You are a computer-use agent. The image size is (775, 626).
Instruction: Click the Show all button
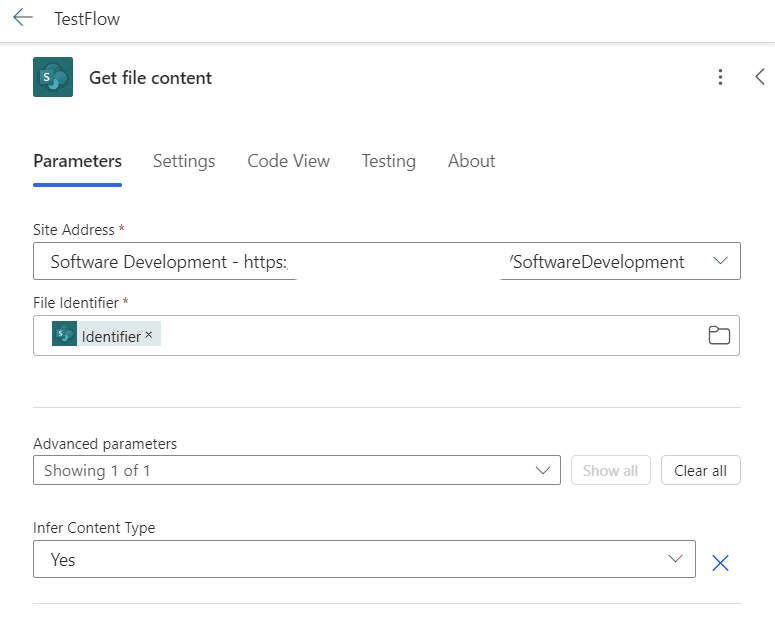(610, 470)
